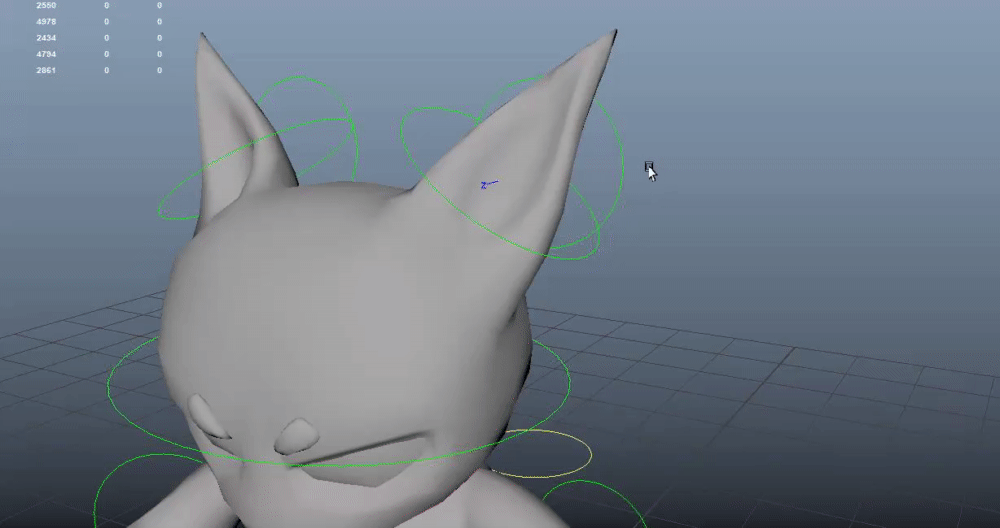Image resolution: width=1000 pixels, height=528 pixels.
Task: Click the heads-up display value 4978
Action: 46,22
